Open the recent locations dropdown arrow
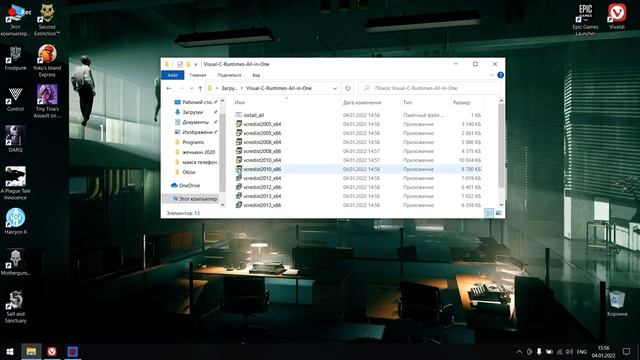640x360 pixels. (191, 88)
